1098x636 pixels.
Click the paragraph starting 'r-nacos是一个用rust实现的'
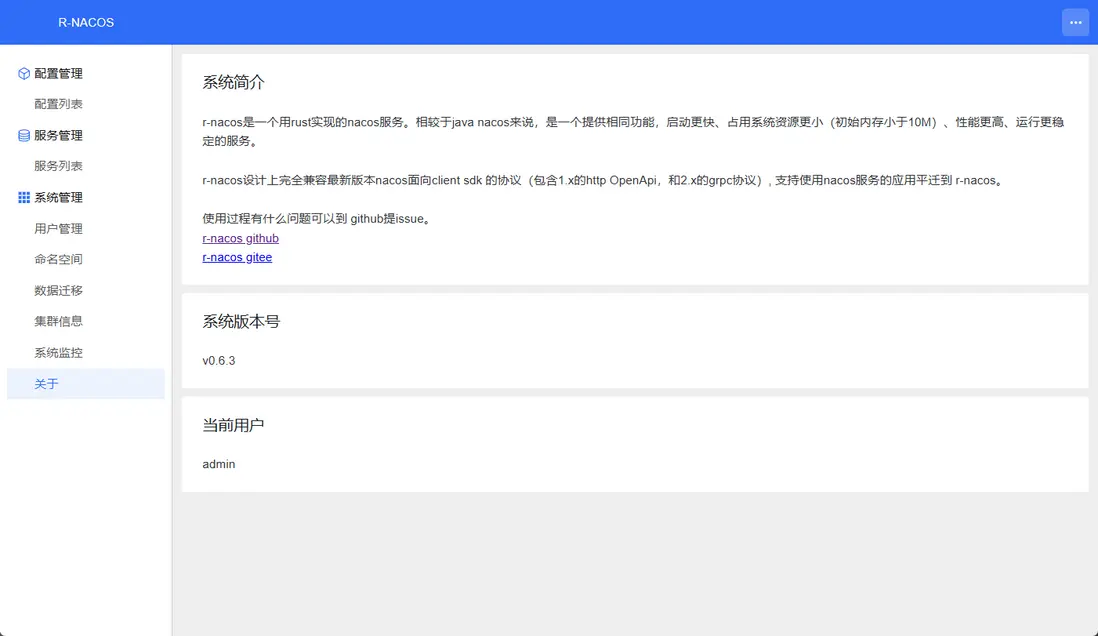(x=633, y=131)
